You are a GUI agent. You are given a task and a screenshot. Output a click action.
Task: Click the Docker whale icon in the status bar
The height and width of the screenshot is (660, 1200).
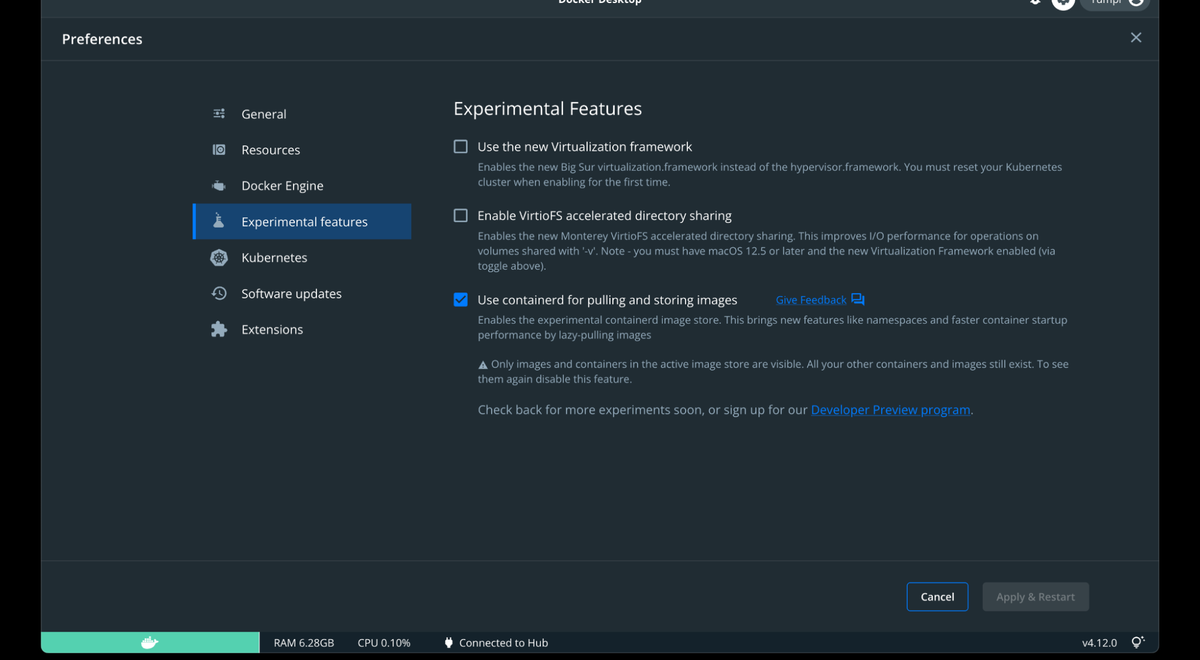click(149, 642)
